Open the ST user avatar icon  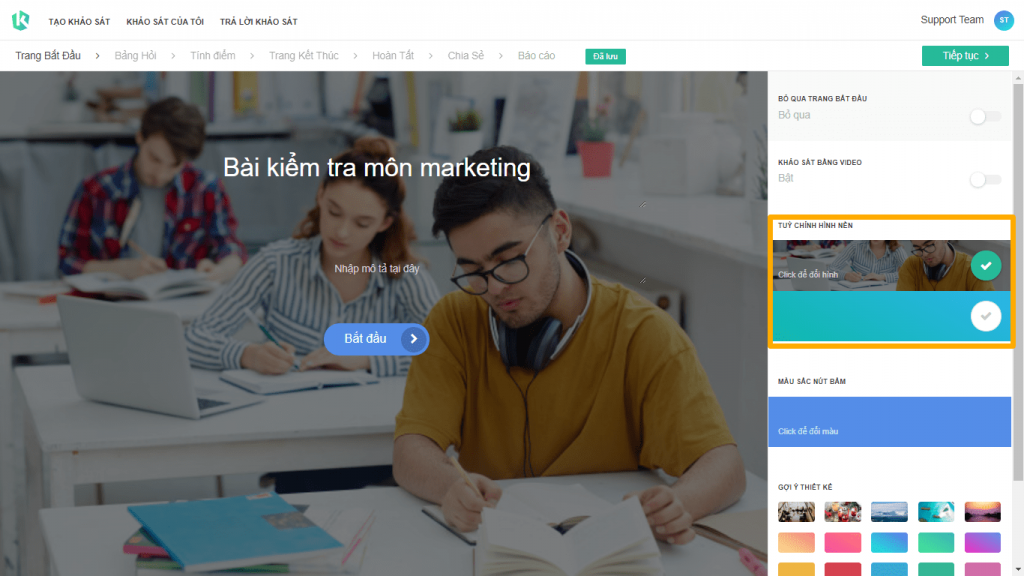1004,20
